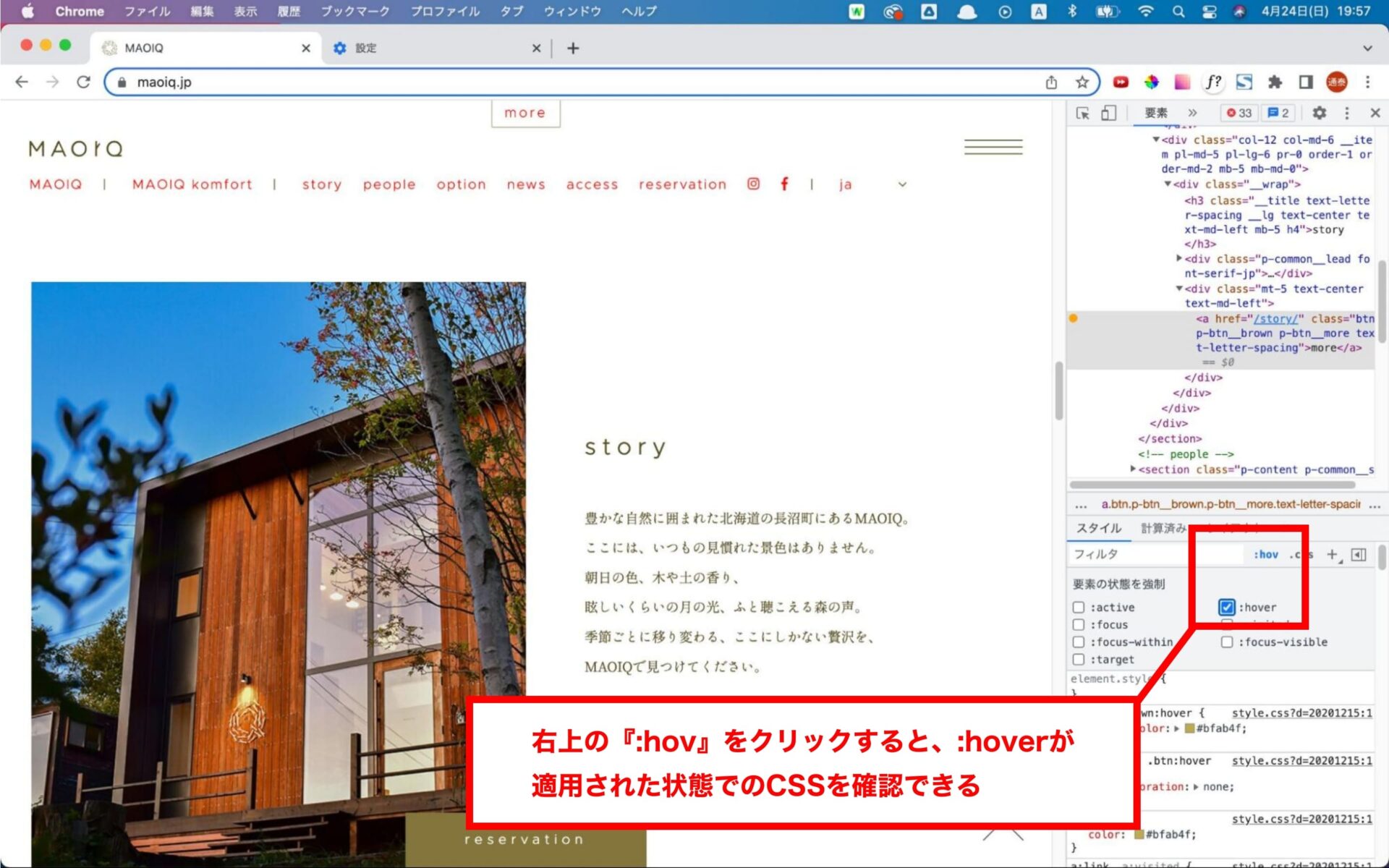Go back in browser history
Screen dimensions: 1389x868
[x=22, y=82]
